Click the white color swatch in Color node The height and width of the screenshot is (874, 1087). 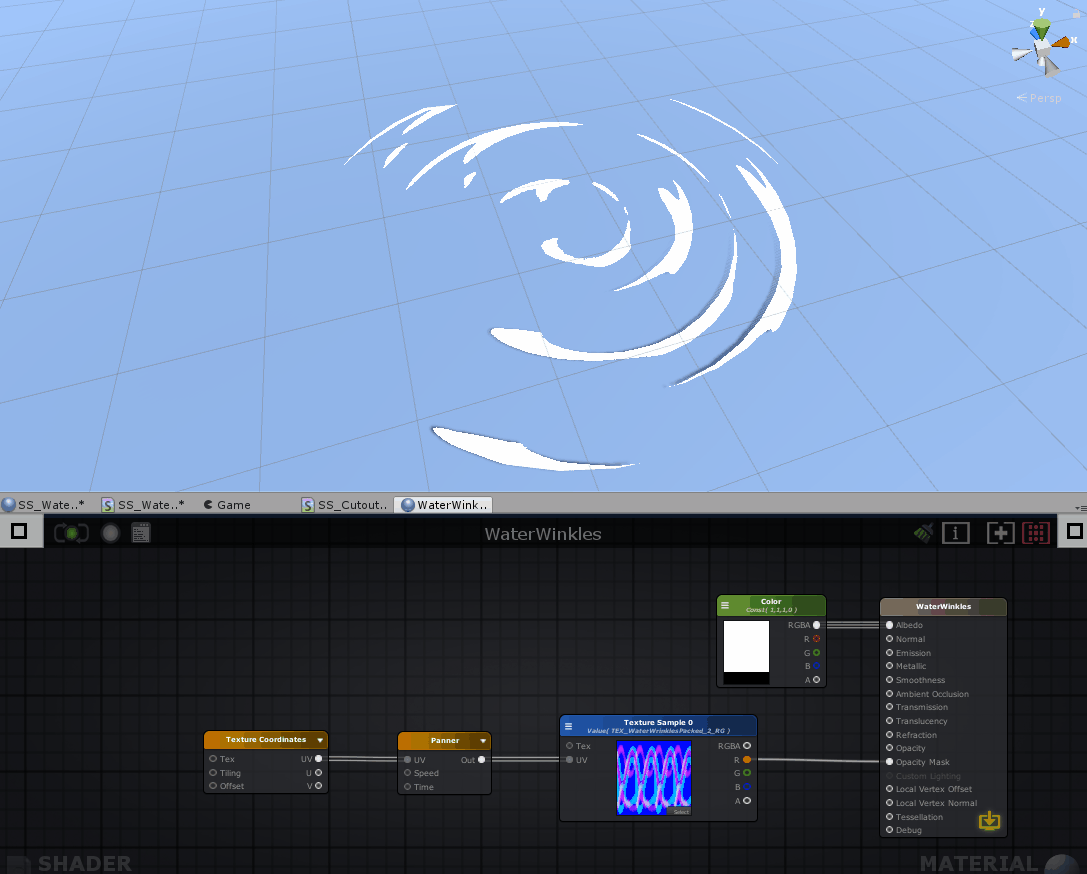746,646
